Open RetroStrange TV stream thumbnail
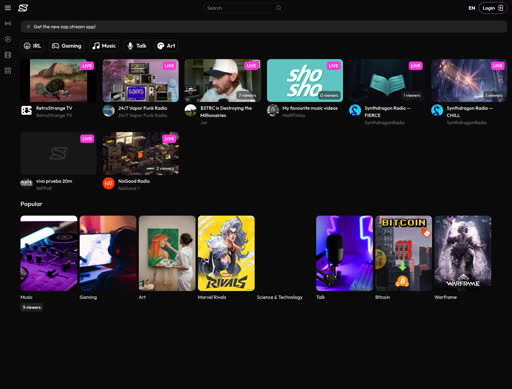 tap(58, 80)
